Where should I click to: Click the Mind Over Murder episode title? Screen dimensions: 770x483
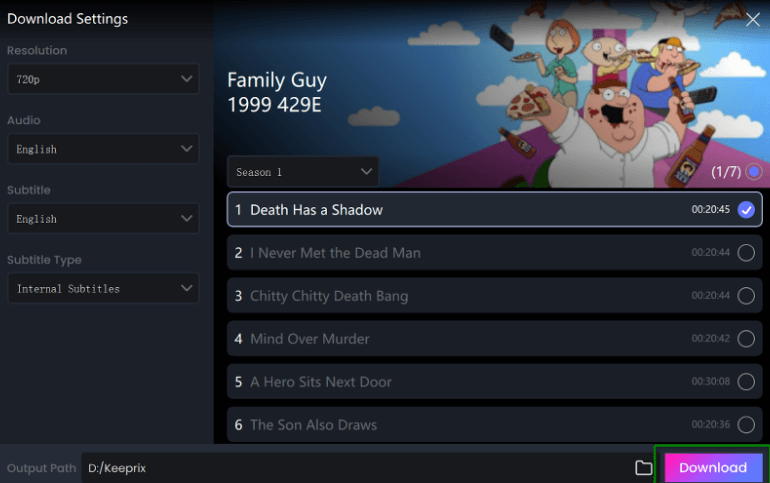pyautogui.click(x=310, y=339)
